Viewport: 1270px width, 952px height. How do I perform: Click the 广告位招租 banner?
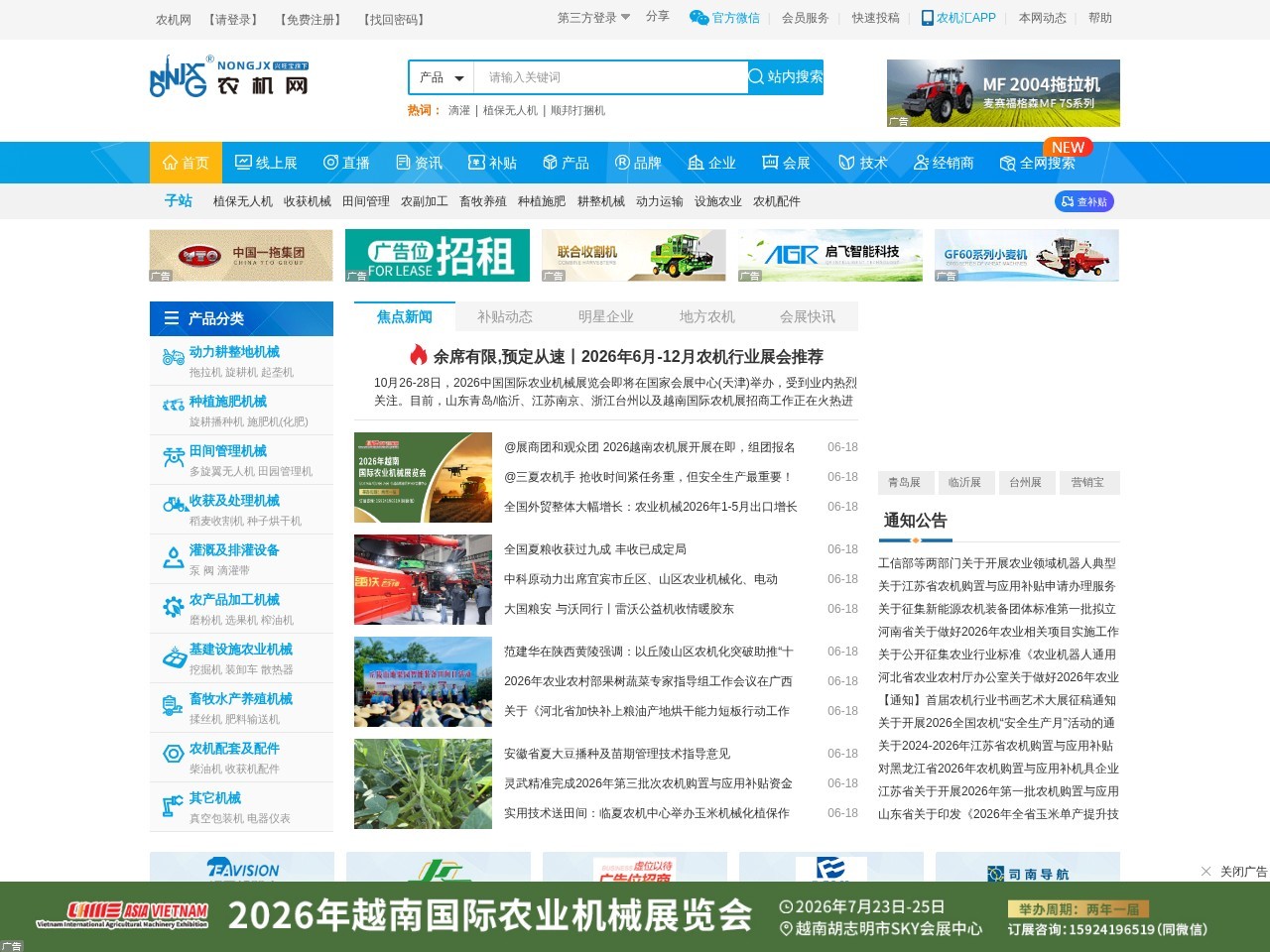pos(438,256)
